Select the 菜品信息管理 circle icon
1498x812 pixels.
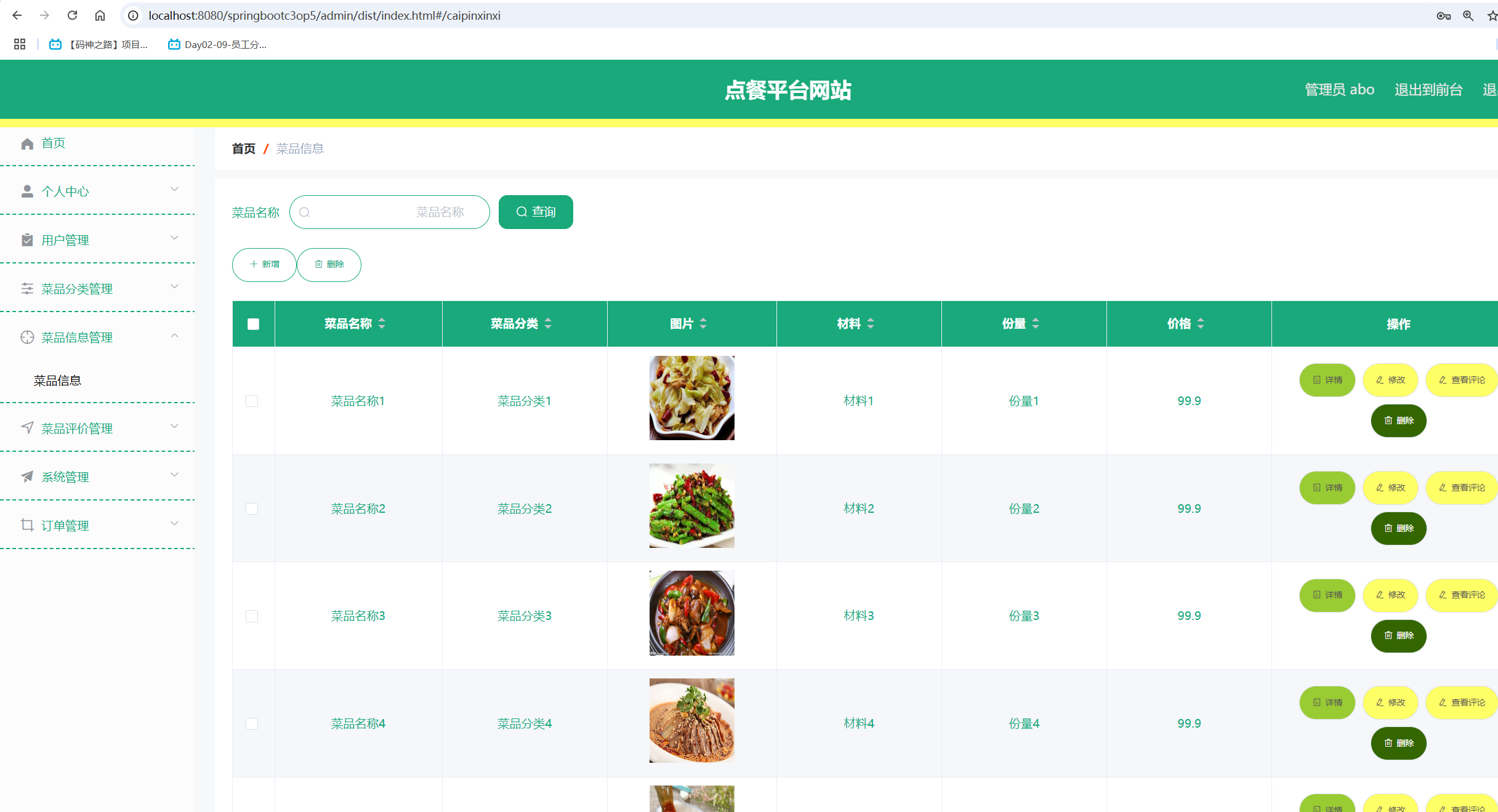point(27,337)
